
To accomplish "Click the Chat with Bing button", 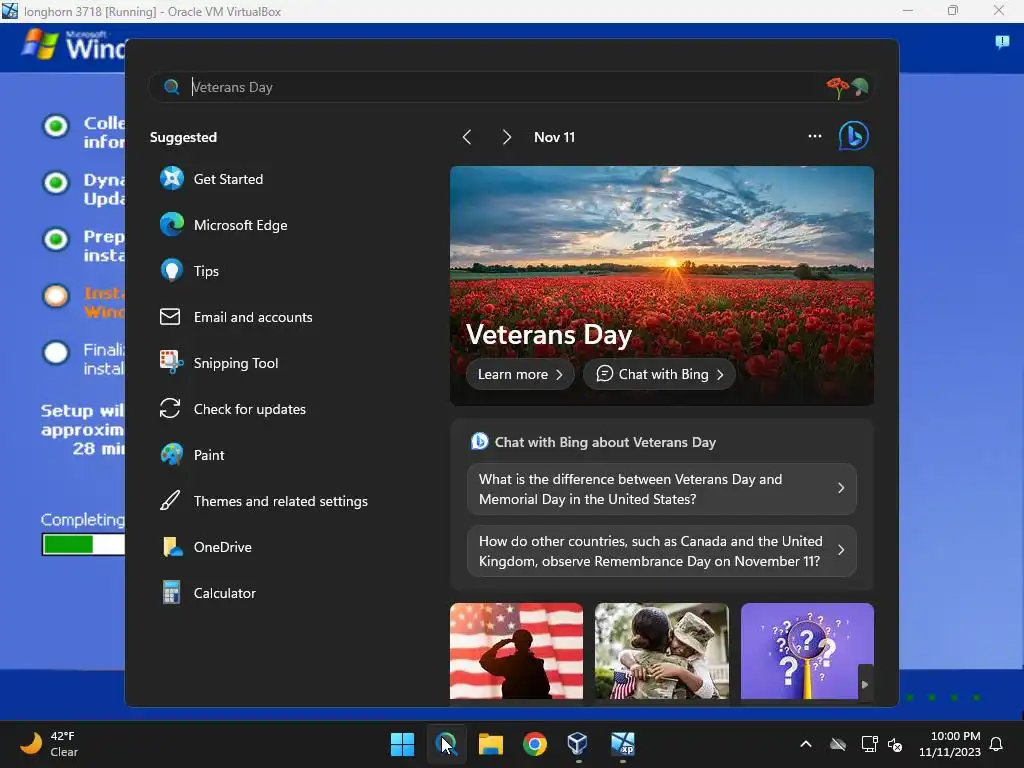I will coord(659,374).
